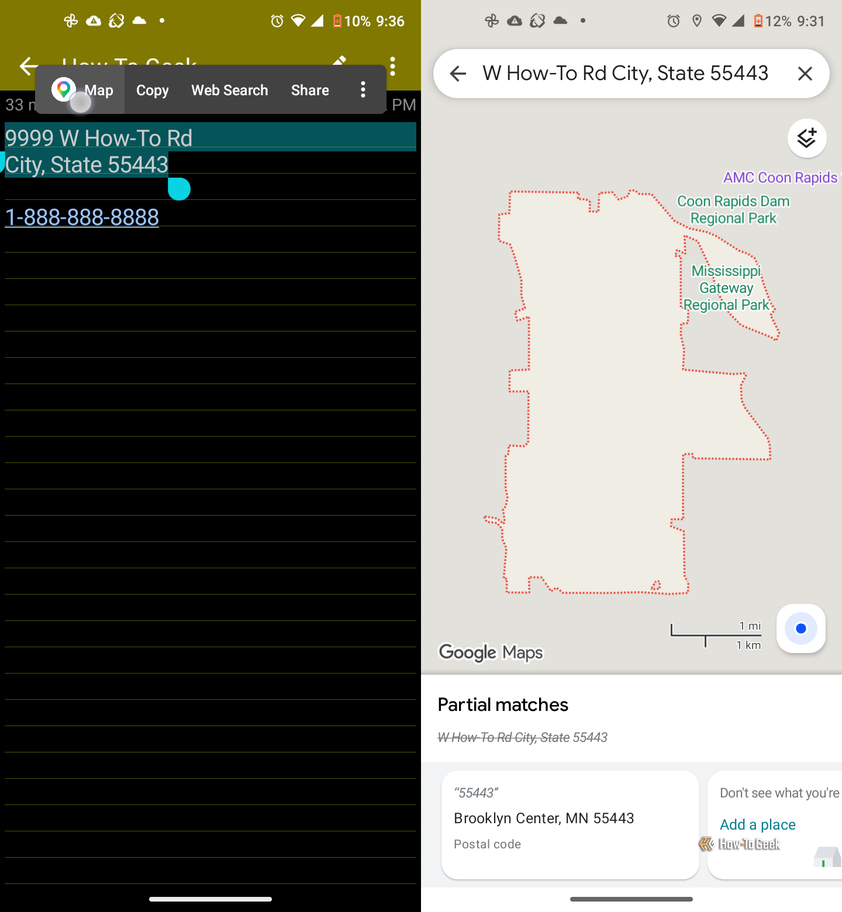Tap the pencil edit icon in notes header
Viewport: 842px width, 912px height.
[x=339, y=60]
